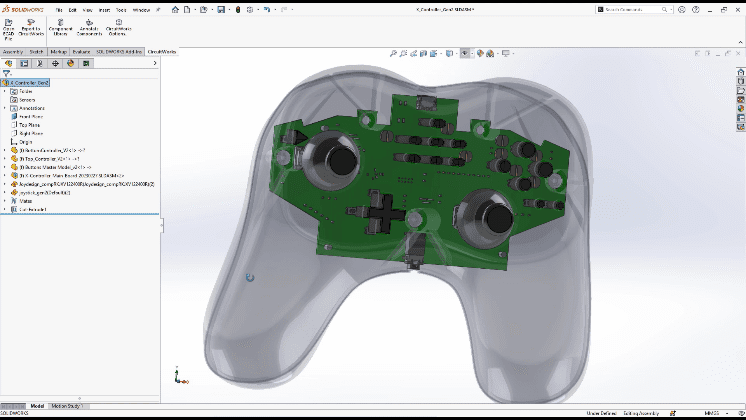Click Apply Scene icon
The image size is (746, 420).
(x=490, y=54)
